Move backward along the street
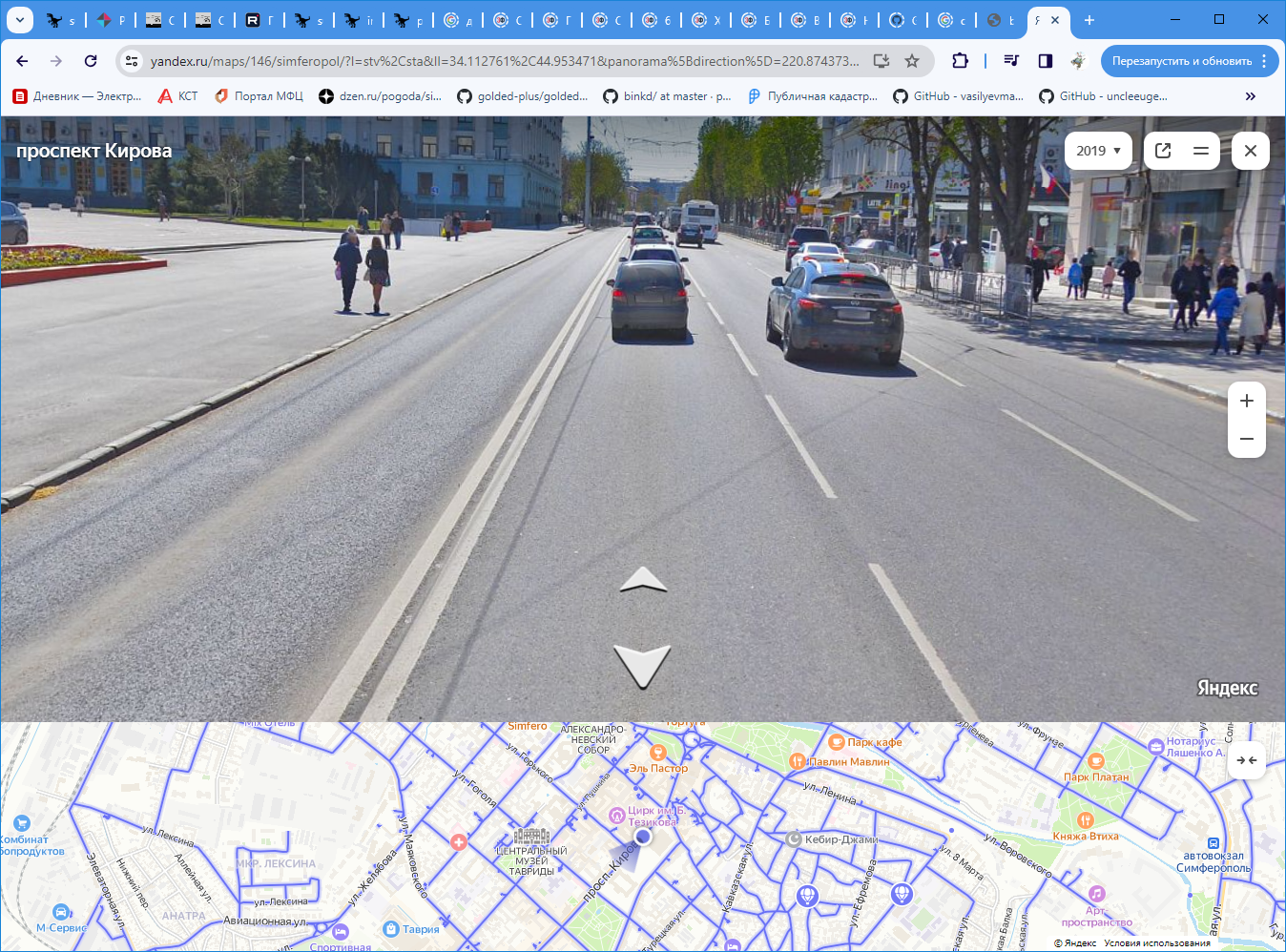The width and height of the screenshot is (1286, 952). [x=642, y=666]
